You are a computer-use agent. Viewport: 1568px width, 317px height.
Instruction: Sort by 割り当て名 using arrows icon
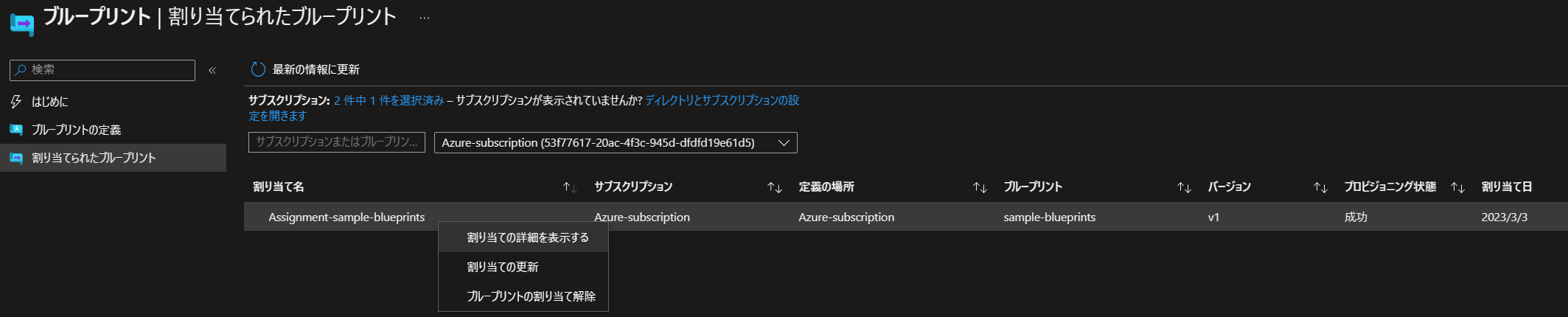tap(570, 187)
